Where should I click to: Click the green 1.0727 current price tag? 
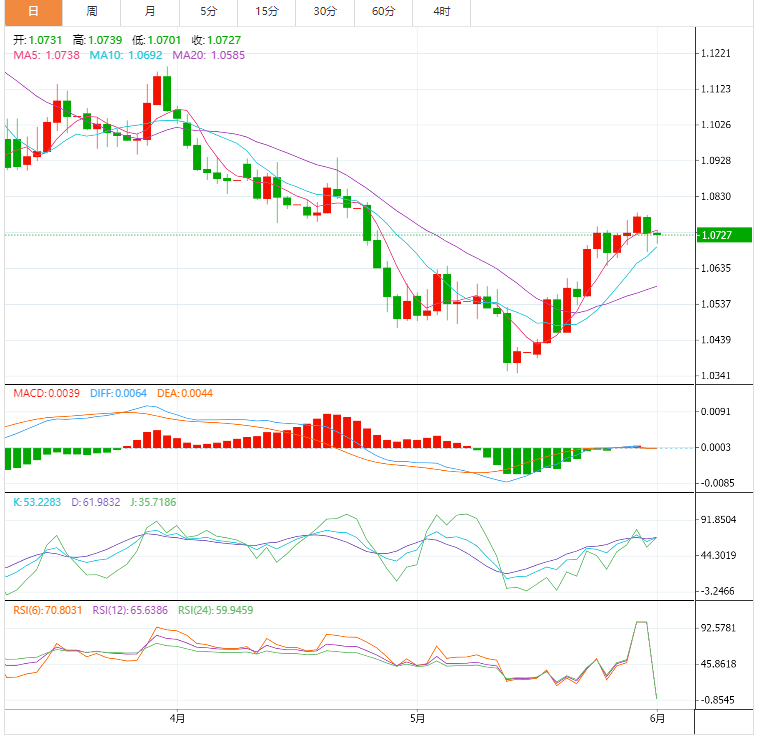(x=724, y=236)
